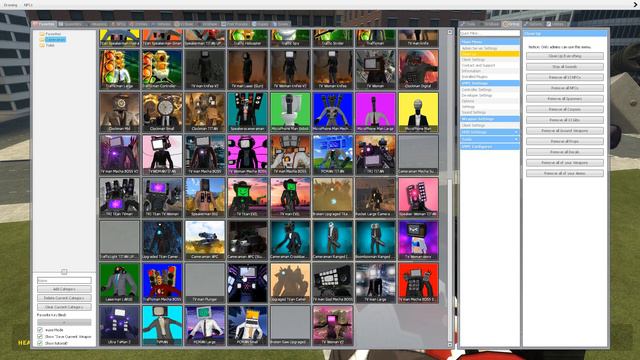This screenshot has height=360, width=640.
Task: Select the Trafficman Mecha BOSS thumbnail
Action: tap(162, 282)
